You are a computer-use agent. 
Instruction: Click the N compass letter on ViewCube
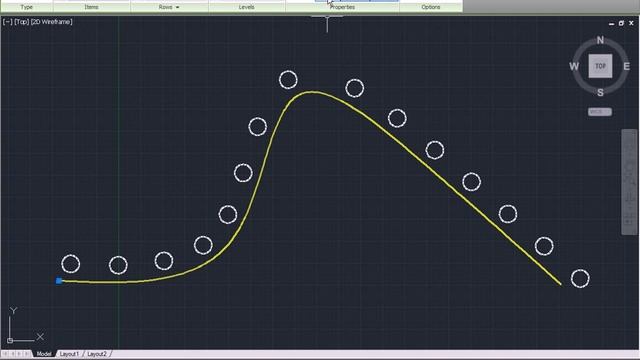[600, 40]
